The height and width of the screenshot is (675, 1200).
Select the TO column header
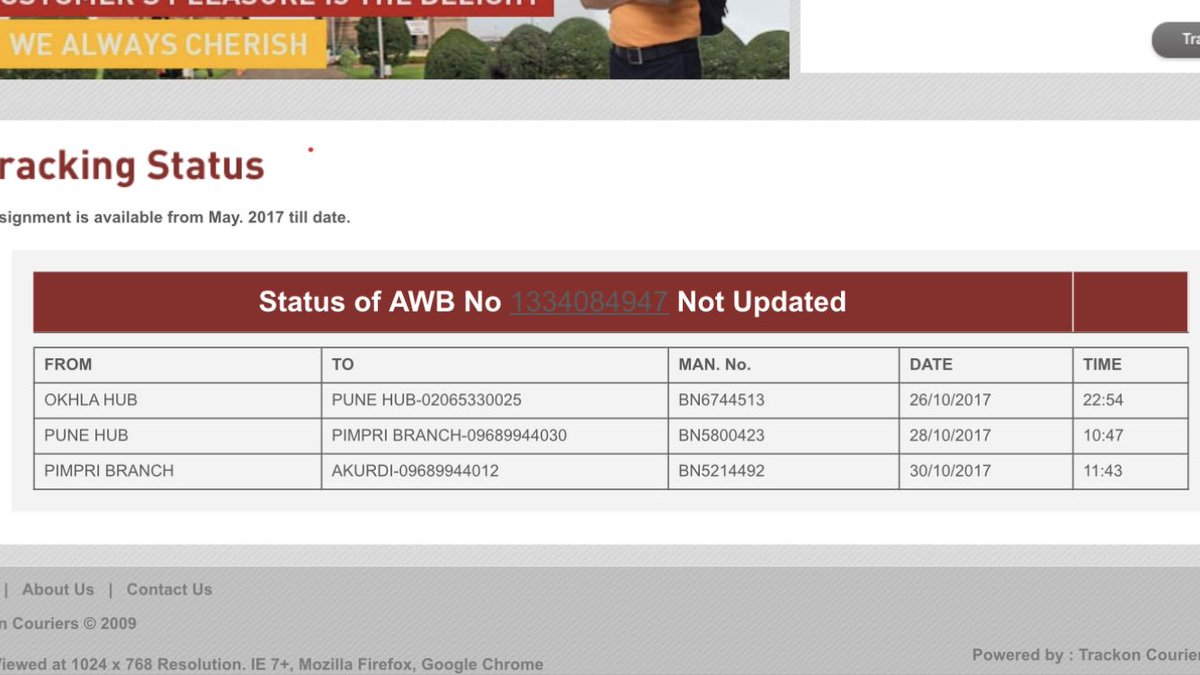pos(495,365)
